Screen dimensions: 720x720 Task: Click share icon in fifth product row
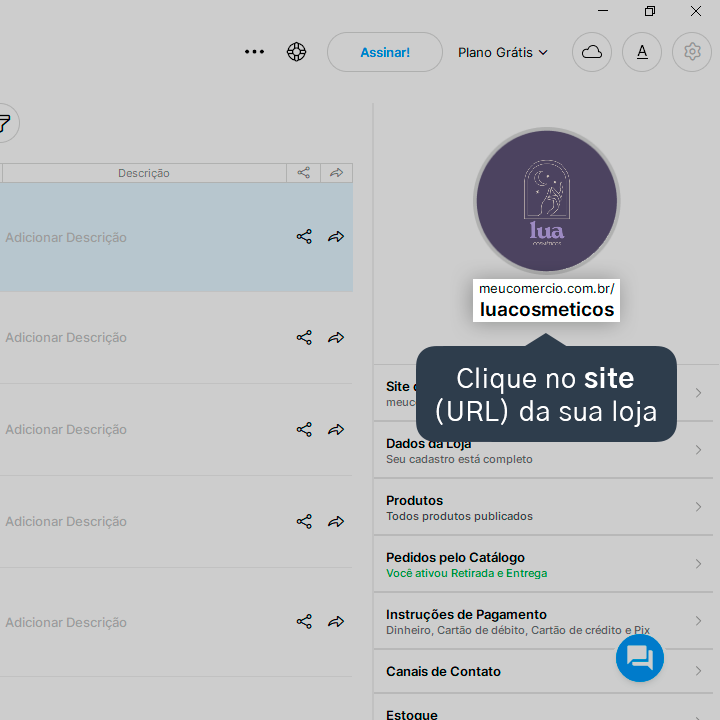tap(304, 622)
